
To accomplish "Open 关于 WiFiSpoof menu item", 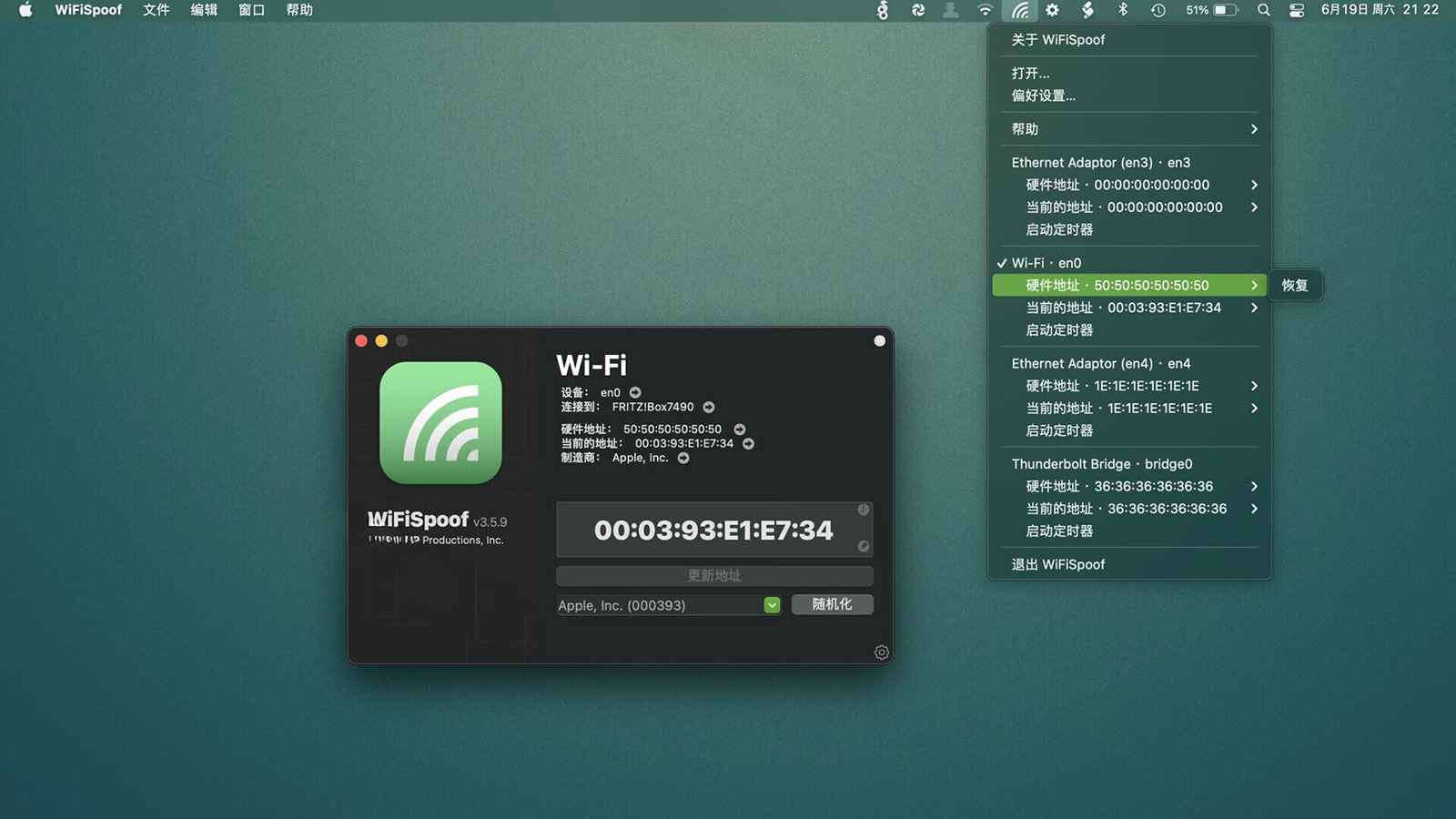I will coord(1129,40).
